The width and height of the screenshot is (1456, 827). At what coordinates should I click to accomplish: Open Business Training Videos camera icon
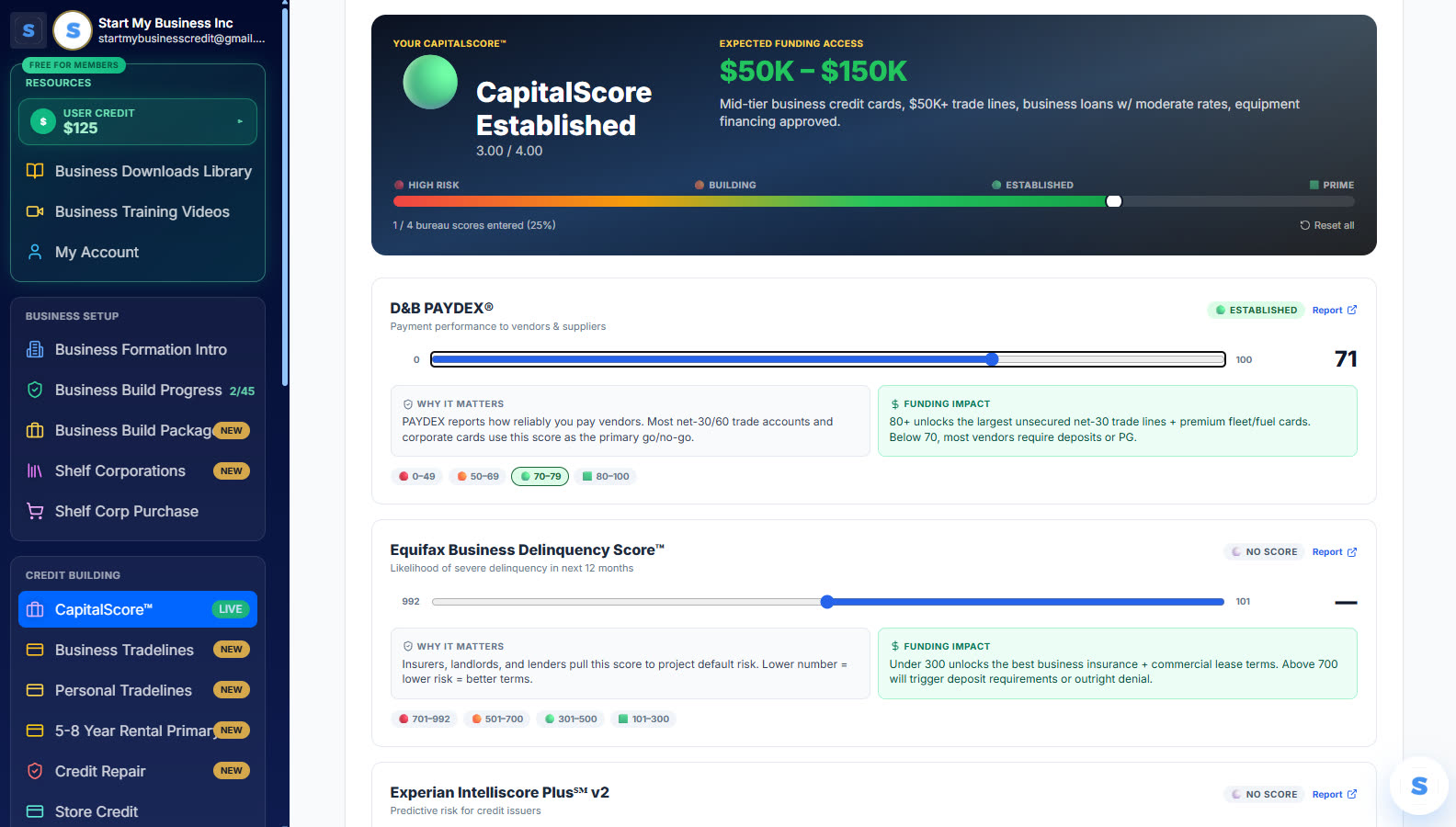pos(35,211)
